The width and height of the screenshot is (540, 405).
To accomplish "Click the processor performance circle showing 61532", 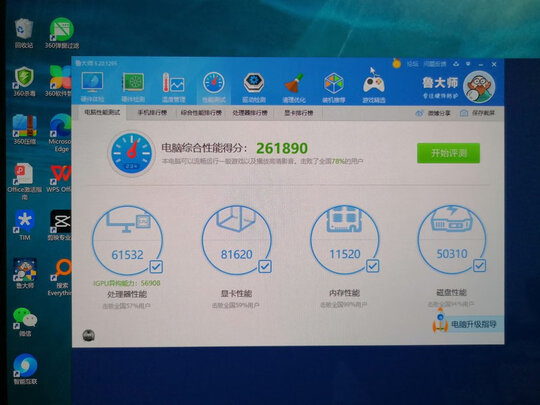I will tap(127, 240).
